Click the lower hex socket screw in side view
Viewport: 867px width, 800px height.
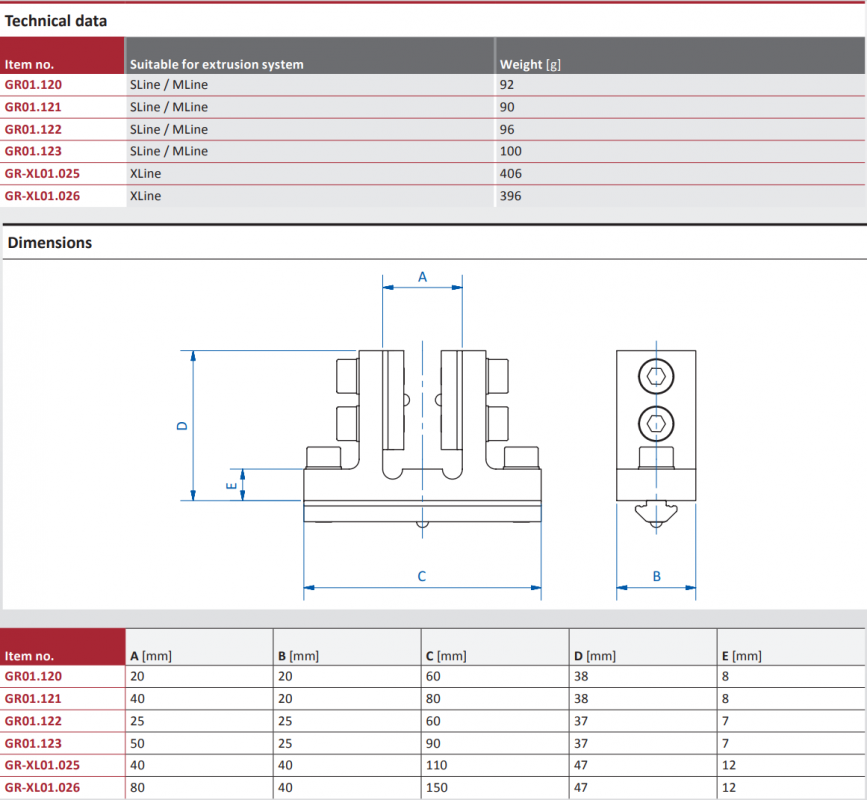tap(656, 424)
